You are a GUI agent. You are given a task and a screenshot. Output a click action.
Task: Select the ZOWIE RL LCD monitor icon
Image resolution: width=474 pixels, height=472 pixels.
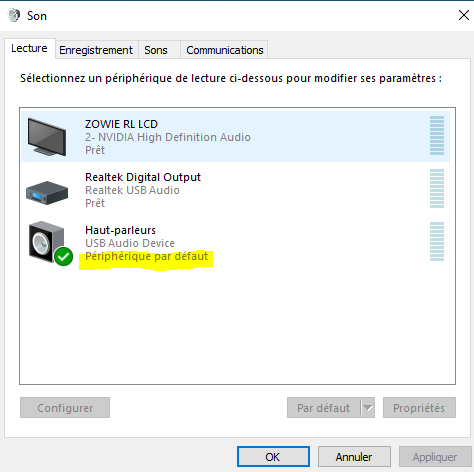click(47, 137)
